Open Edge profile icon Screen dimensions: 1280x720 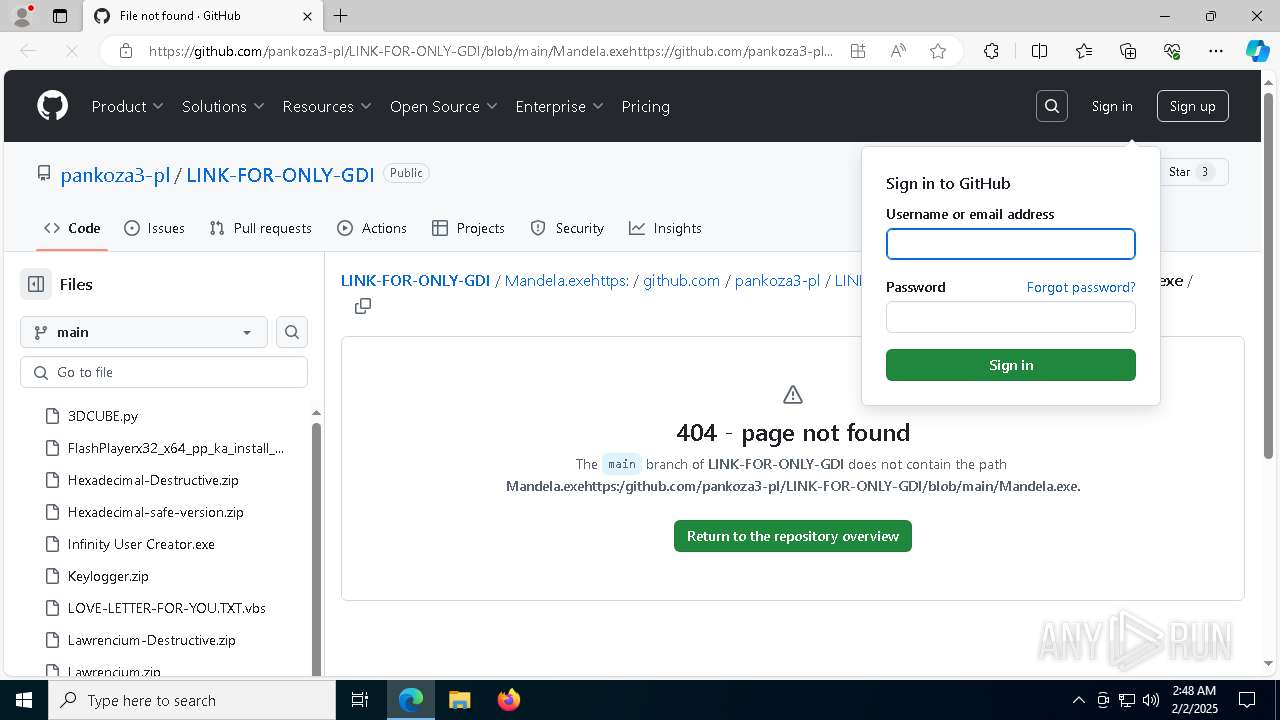pos(22,16)
